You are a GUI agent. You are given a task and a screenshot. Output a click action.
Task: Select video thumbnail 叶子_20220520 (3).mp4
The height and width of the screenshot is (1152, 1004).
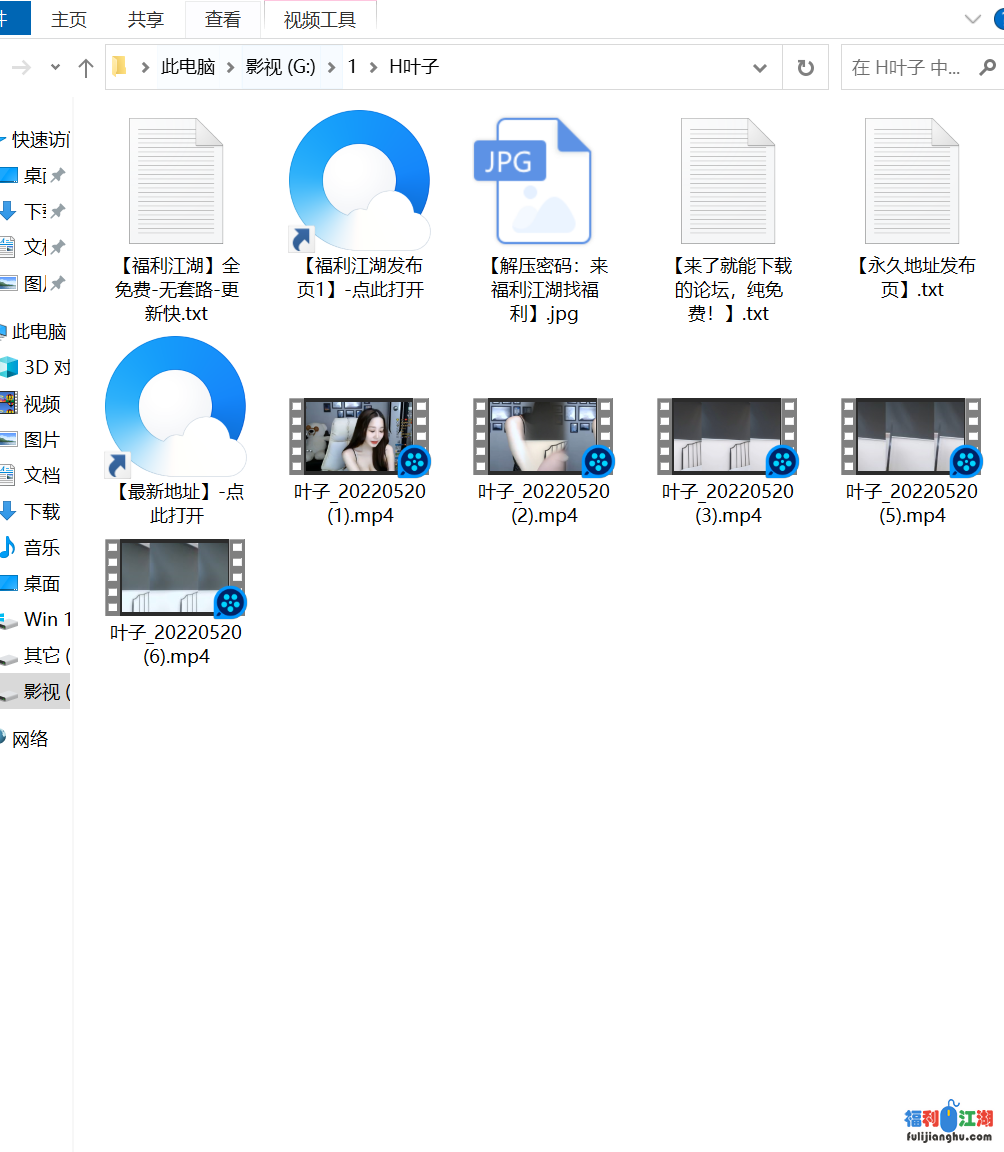[727, 436]
